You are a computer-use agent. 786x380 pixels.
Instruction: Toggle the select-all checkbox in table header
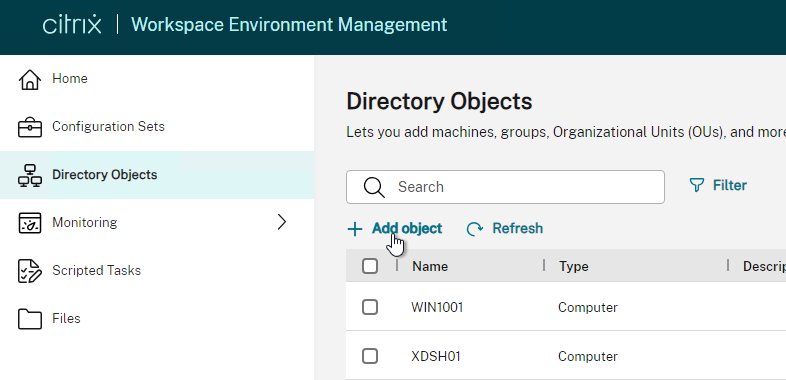370,266
